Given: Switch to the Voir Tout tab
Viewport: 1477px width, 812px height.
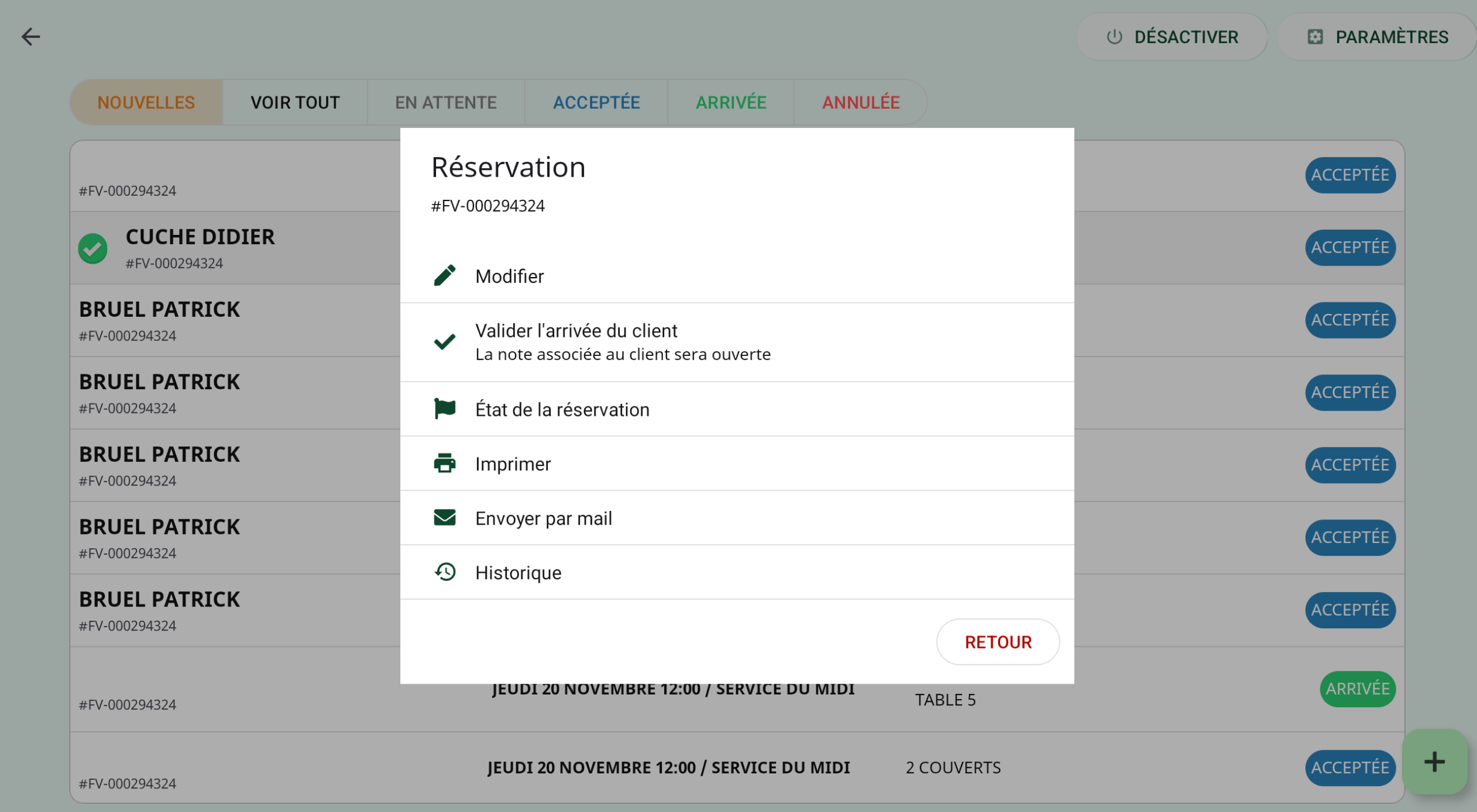Looking at the screenshot, I should click(x=295, y=103).
